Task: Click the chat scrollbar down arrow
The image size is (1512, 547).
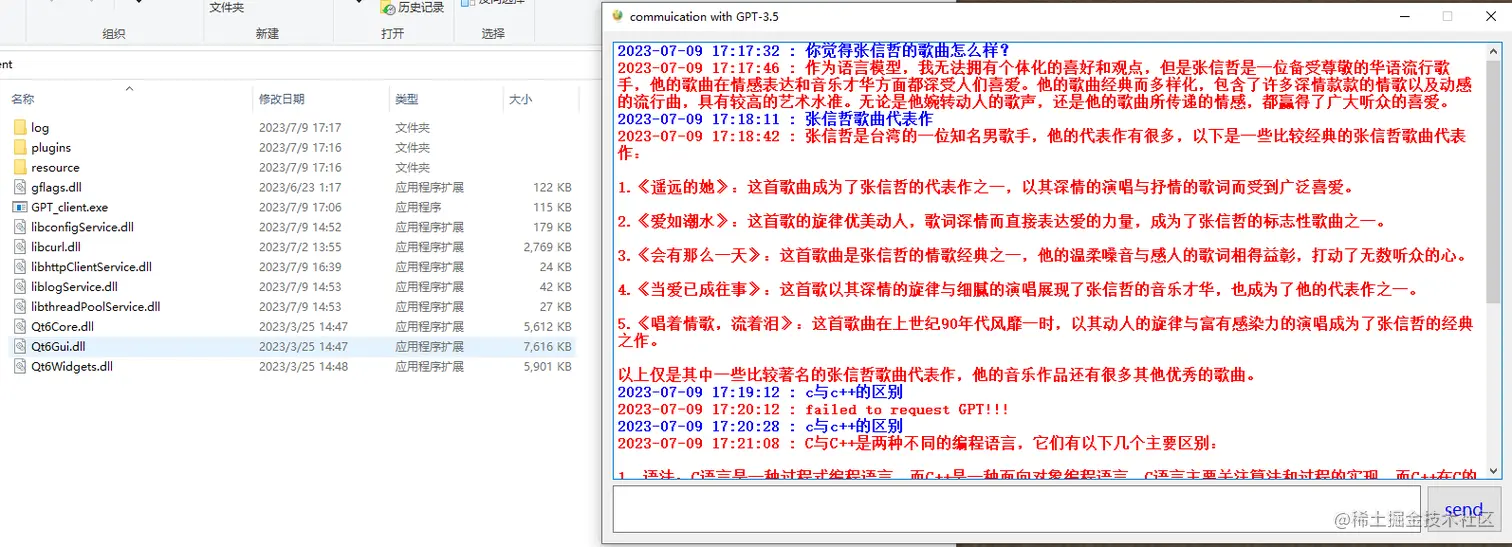Action: tap(1494, 471)
